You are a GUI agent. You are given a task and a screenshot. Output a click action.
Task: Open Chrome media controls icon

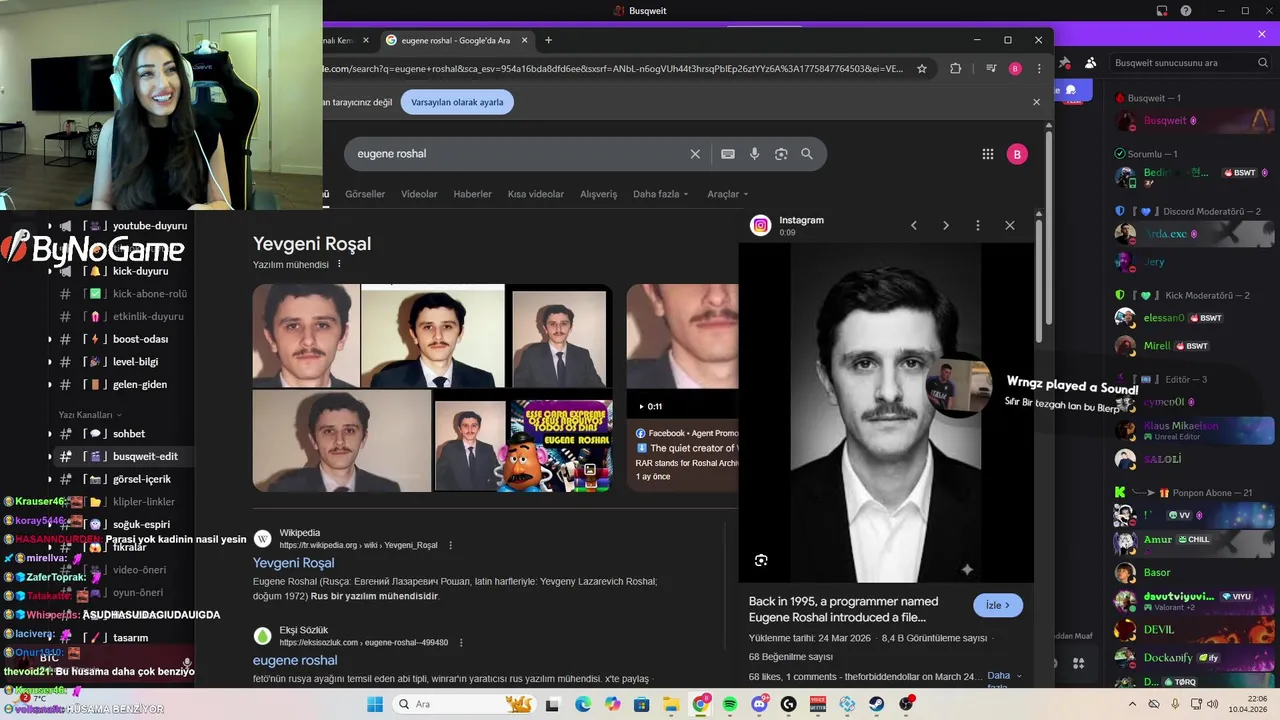pos(991,69)
